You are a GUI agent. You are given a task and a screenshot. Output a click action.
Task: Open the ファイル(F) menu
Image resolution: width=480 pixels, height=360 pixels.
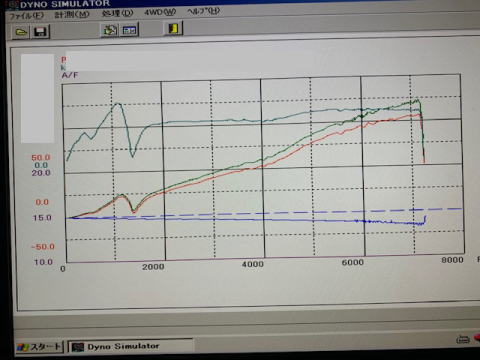[26, 15]
